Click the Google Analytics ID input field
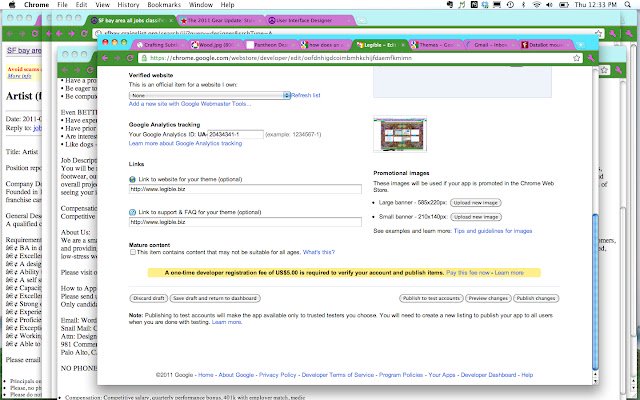640x400 pixels. [x=236, y=134]
